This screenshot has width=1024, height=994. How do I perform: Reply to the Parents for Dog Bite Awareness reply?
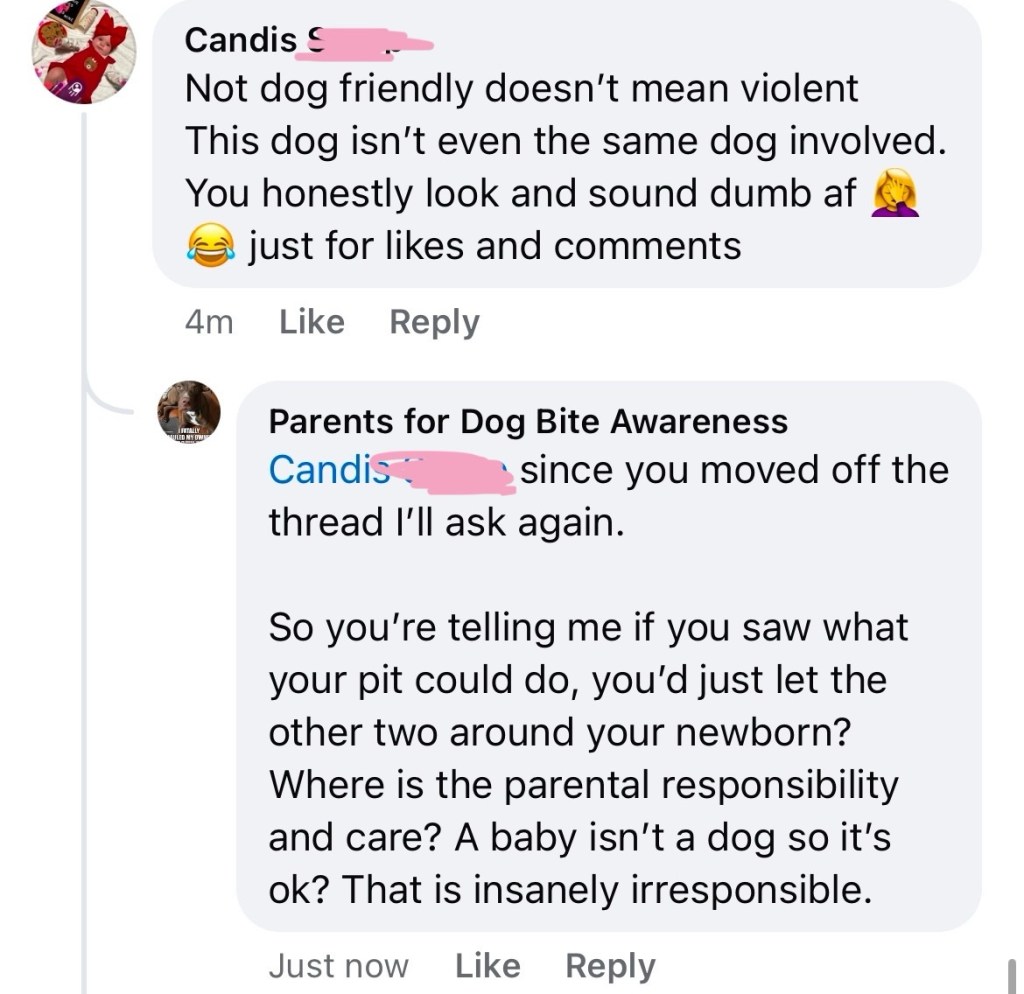(x=610, y=966)
